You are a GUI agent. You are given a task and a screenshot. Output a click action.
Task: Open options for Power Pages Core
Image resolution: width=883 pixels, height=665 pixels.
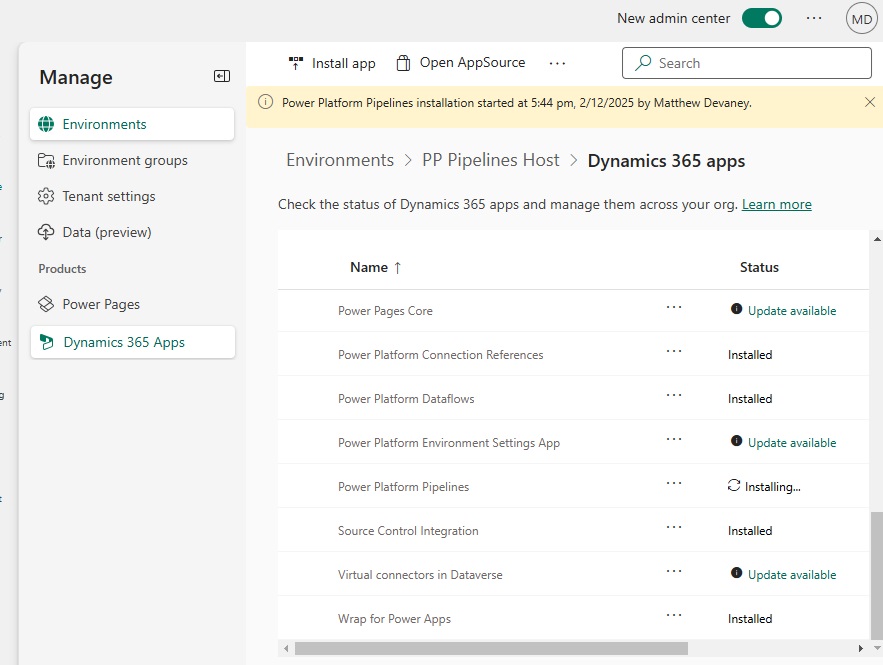point(674,307)
